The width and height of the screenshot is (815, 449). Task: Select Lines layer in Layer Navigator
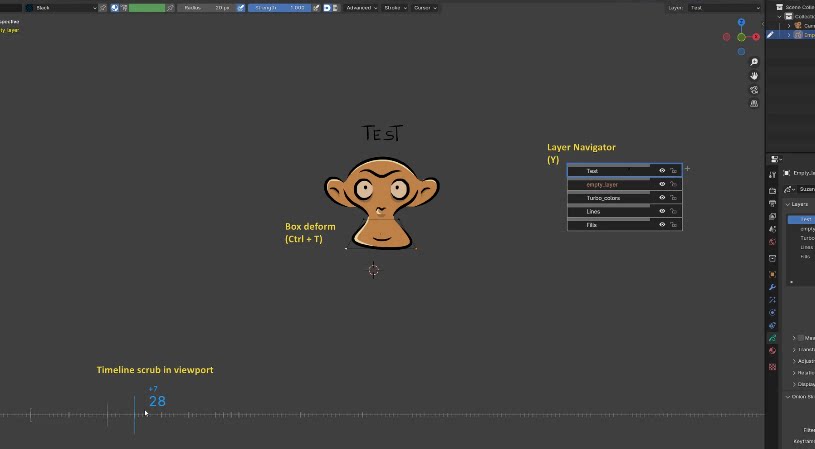(x=624, y=211)
